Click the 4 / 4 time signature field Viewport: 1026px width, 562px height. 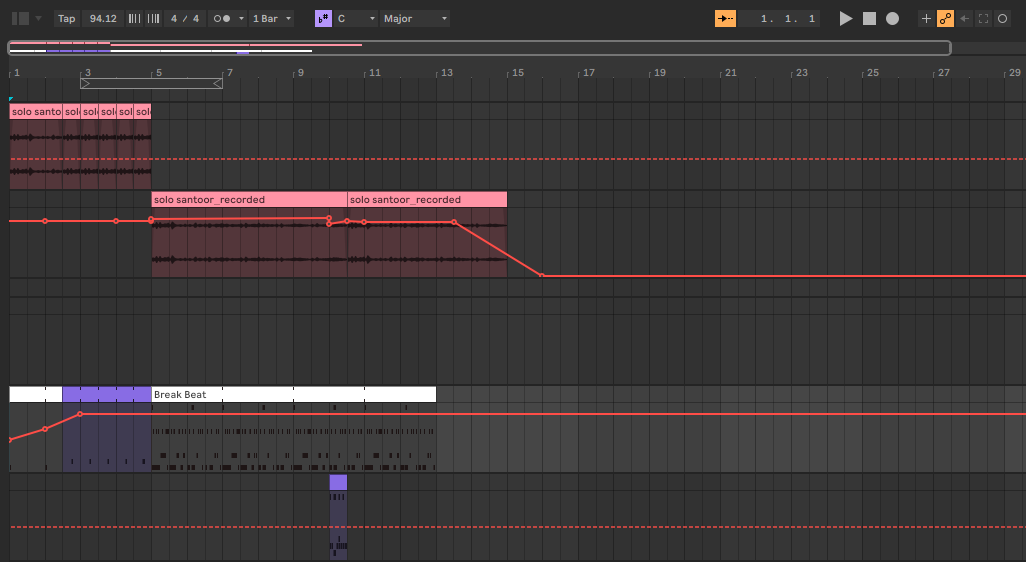184,18
